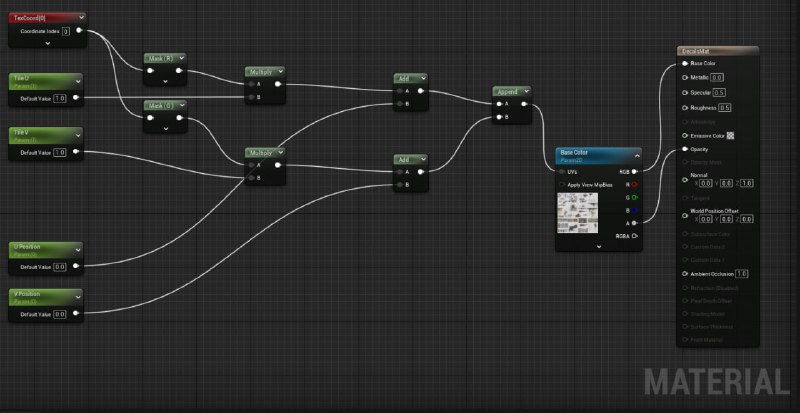The image size is (800, 413).
Task: Click pin B on the Add fed by U Position
Action: pyautogui.click(x=399, y=104)
